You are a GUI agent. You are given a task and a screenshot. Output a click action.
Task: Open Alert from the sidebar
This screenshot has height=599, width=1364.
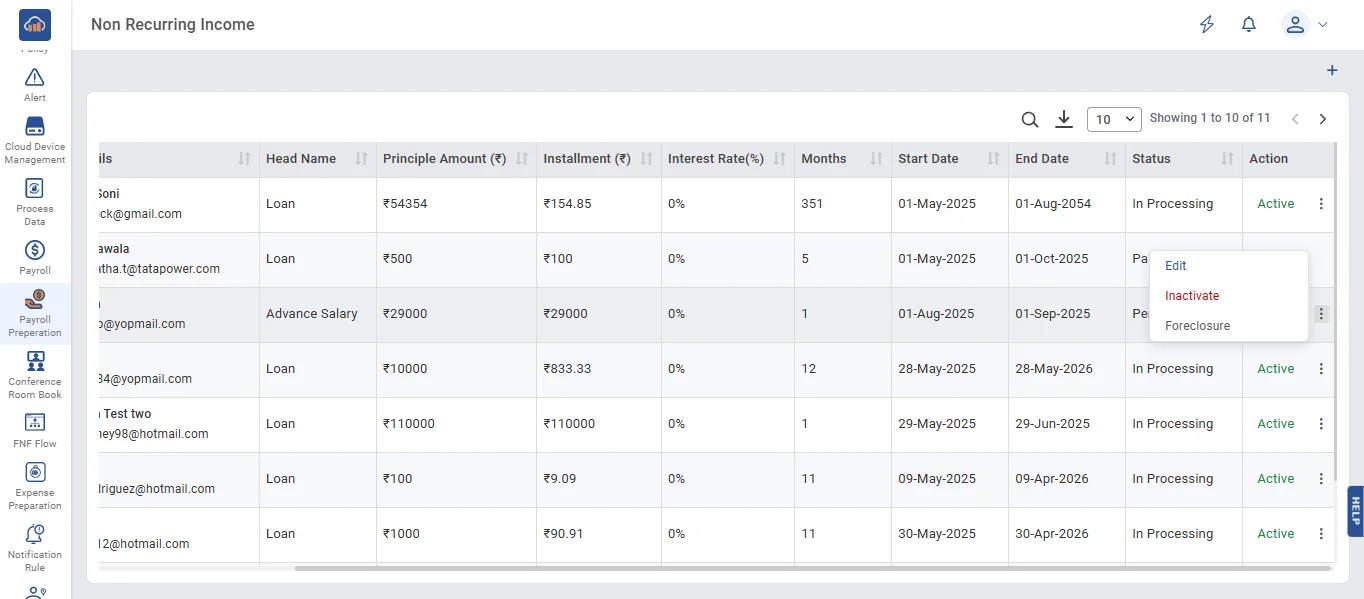coord(35,84)
